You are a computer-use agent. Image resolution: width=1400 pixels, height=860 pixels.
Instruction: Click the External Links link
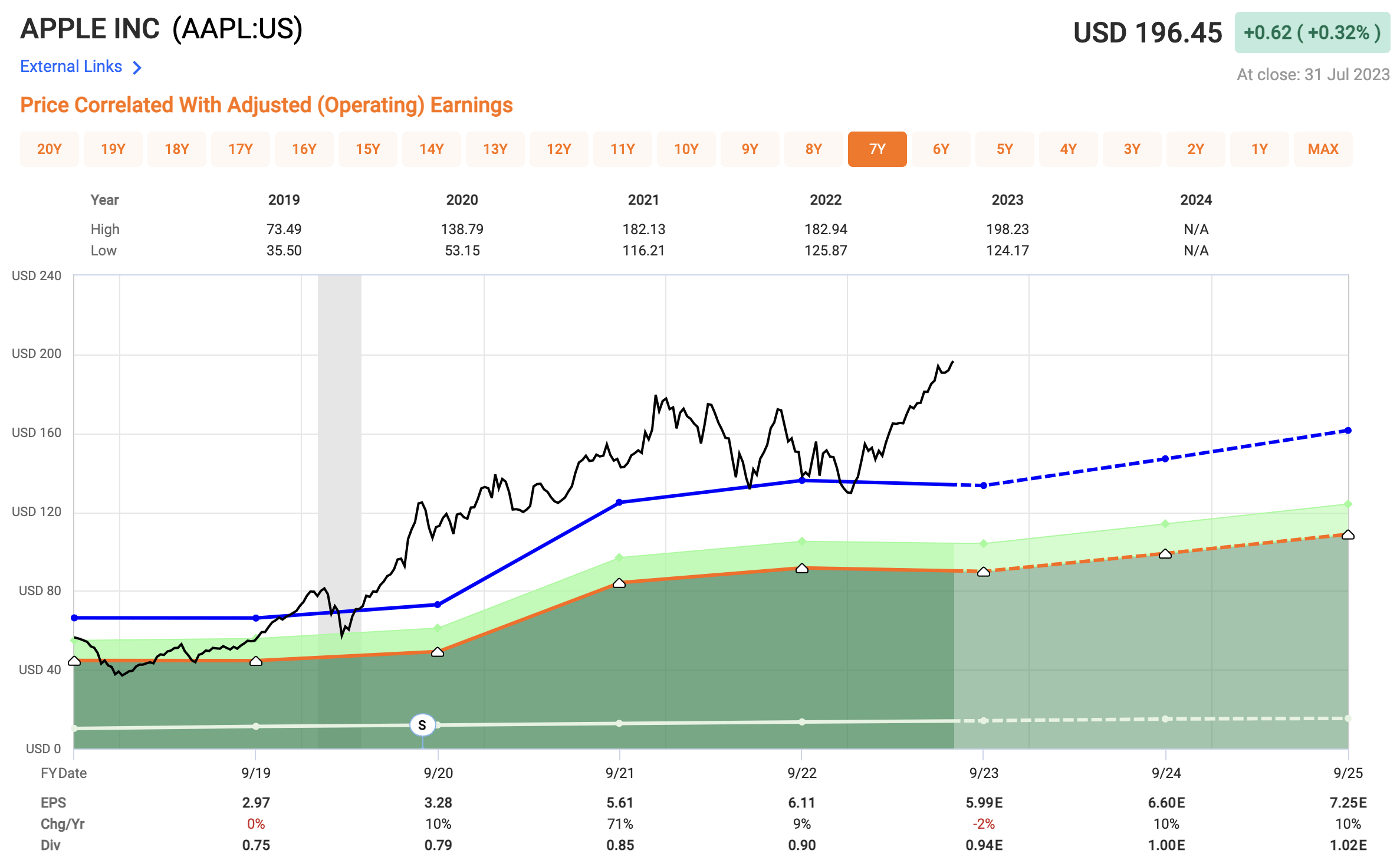(x=71, y=67)
